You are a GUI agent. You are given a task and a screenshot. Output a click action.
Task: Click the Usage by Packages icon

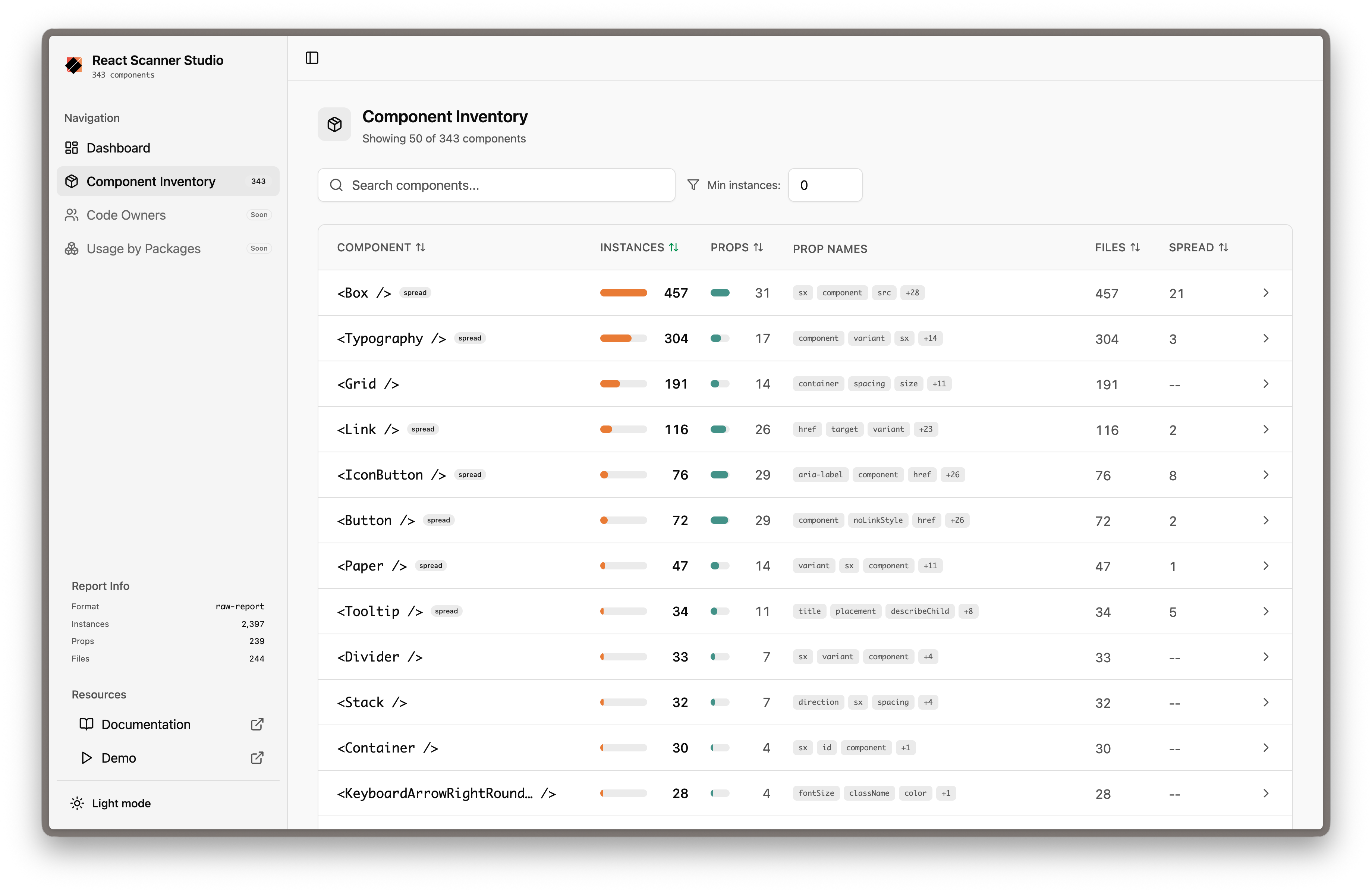[72, 248]
